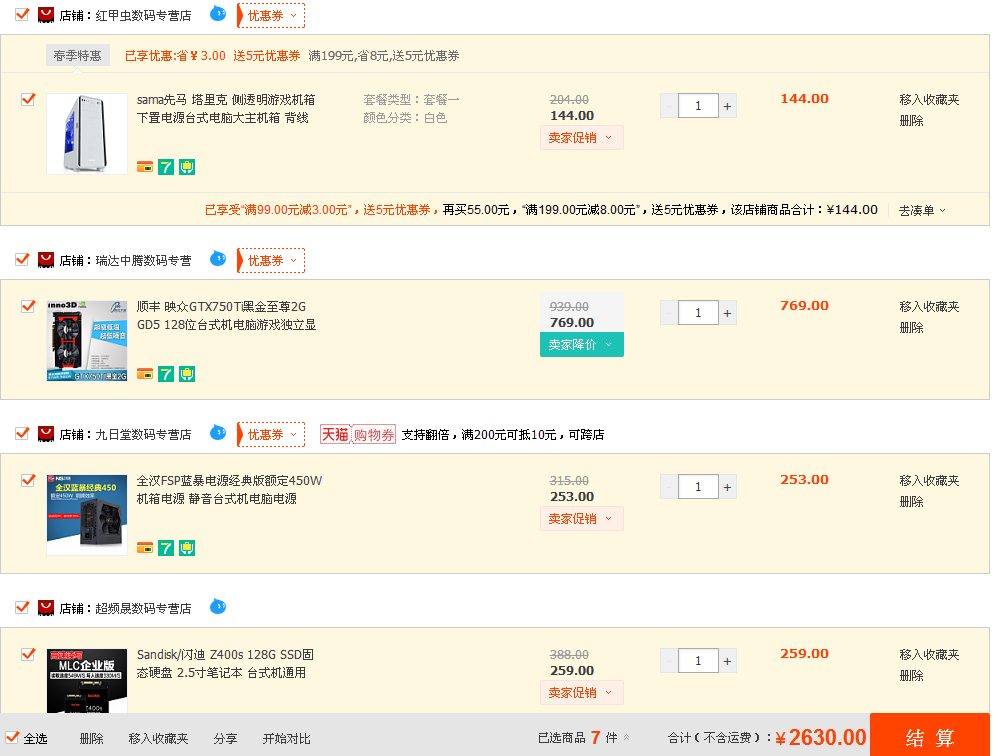
Task: Click credit card icon under 全汉FSP power supply
Action: [x=145, y=548]
